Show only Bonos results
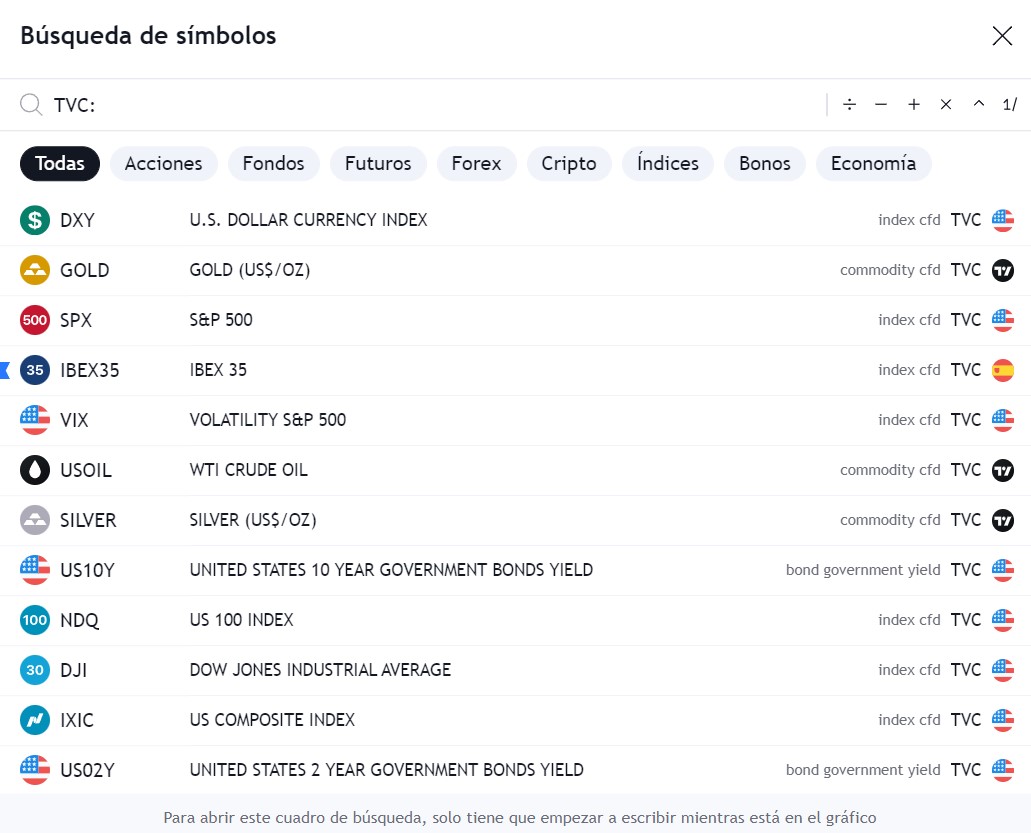 coord(765,163)
